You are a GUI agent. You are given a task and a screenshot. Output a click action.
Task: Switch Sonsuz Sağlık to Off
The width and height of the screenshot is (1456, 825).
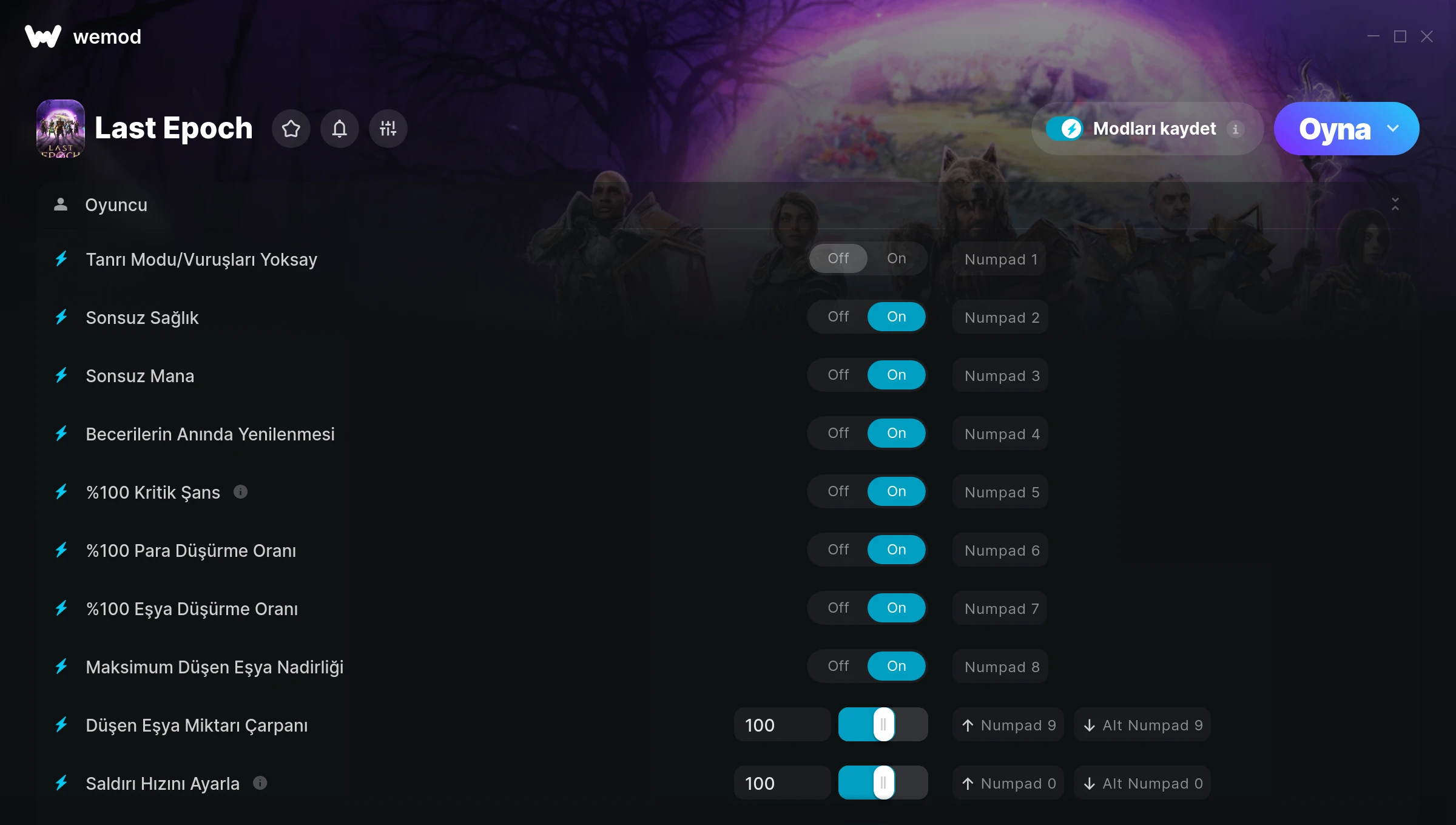pos(838,317)
